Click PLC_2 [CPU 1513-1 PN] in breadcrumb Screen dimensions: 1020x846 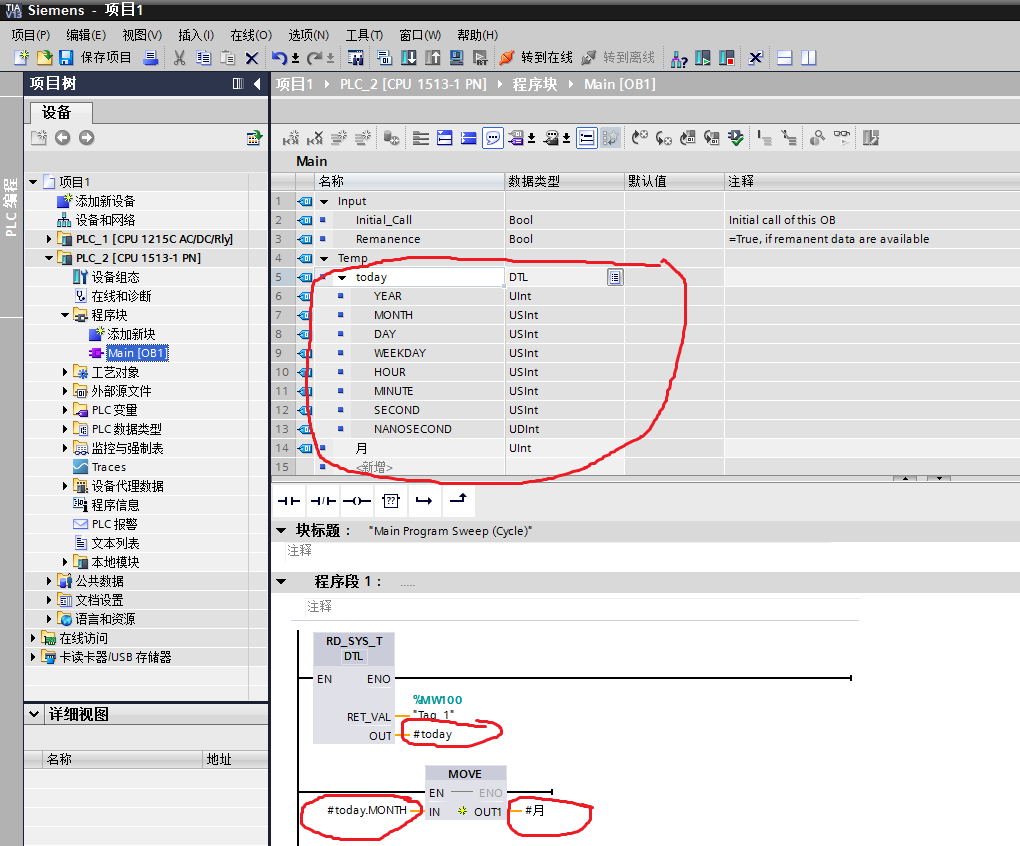point(413,85)
